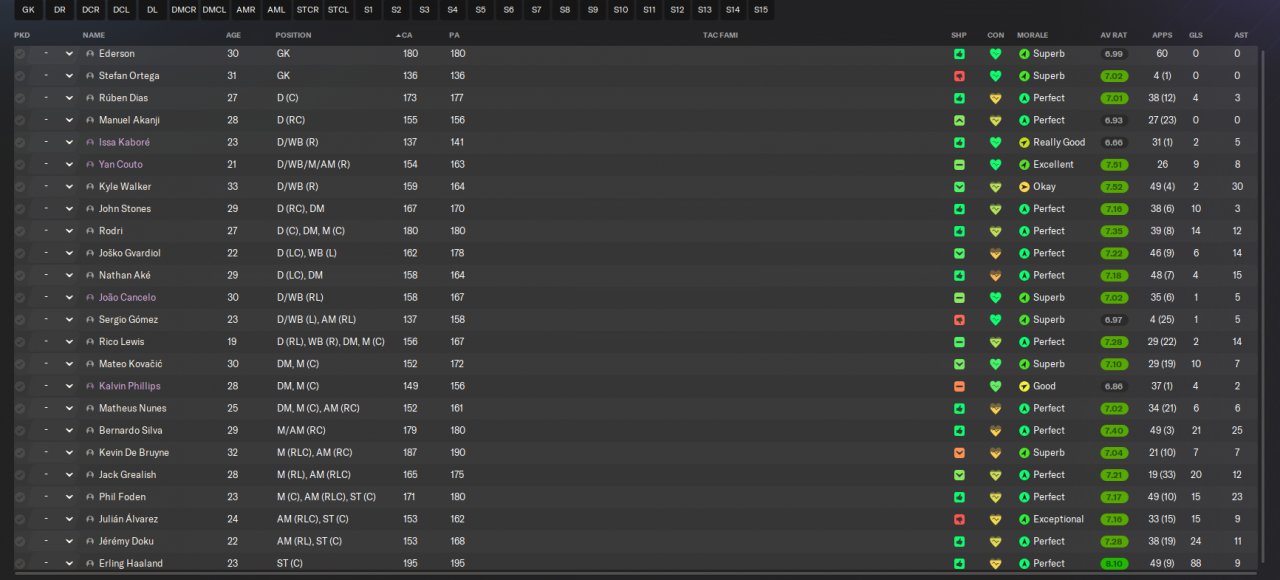Click the info icon next to Phil Foden

(x=90, y=497)
